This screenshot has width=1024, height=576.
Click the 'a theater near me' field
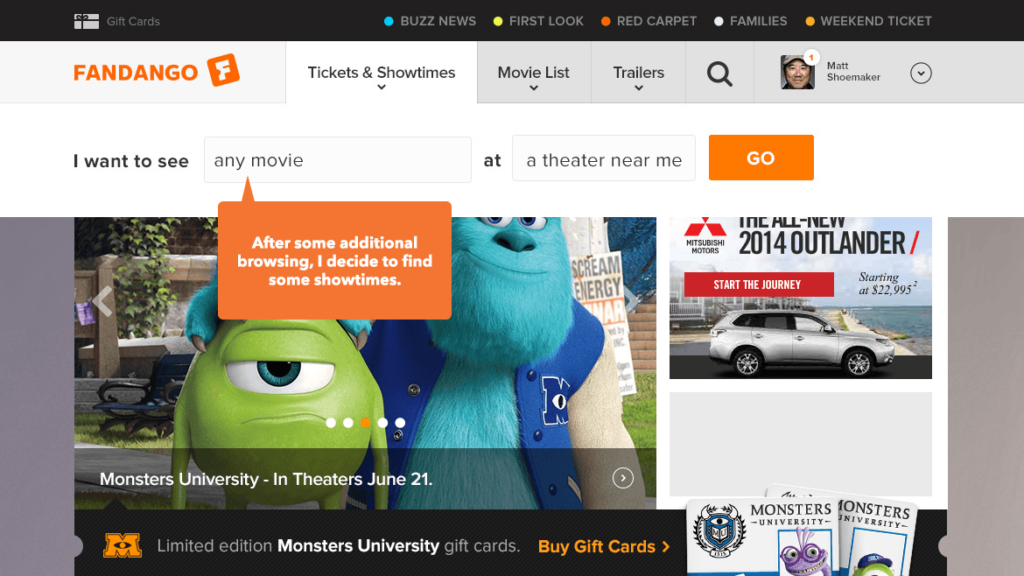point(603,159)
